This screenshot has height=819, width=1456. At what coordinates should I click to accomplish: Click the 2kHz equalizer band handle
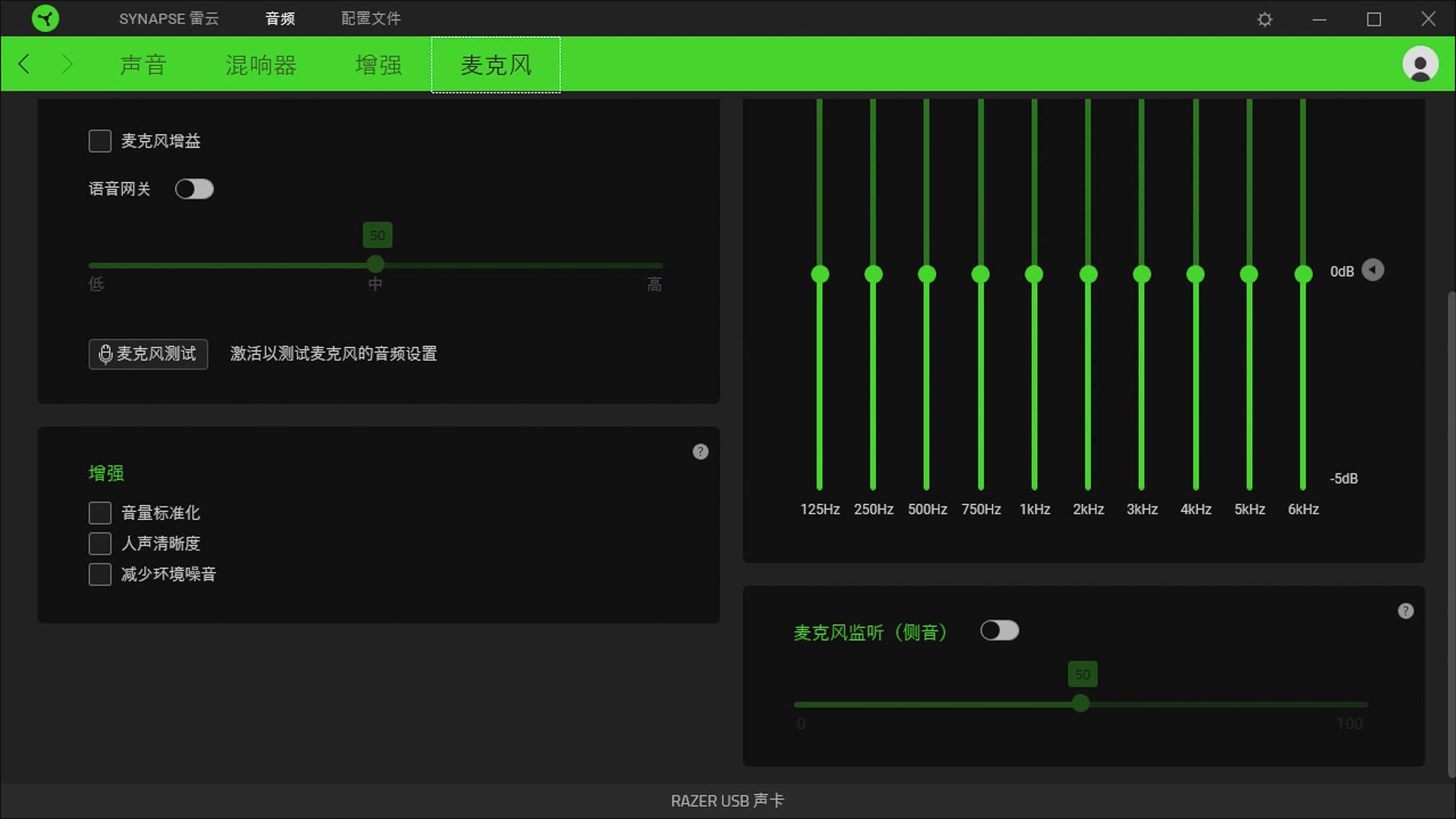(x=1088, y=274)
